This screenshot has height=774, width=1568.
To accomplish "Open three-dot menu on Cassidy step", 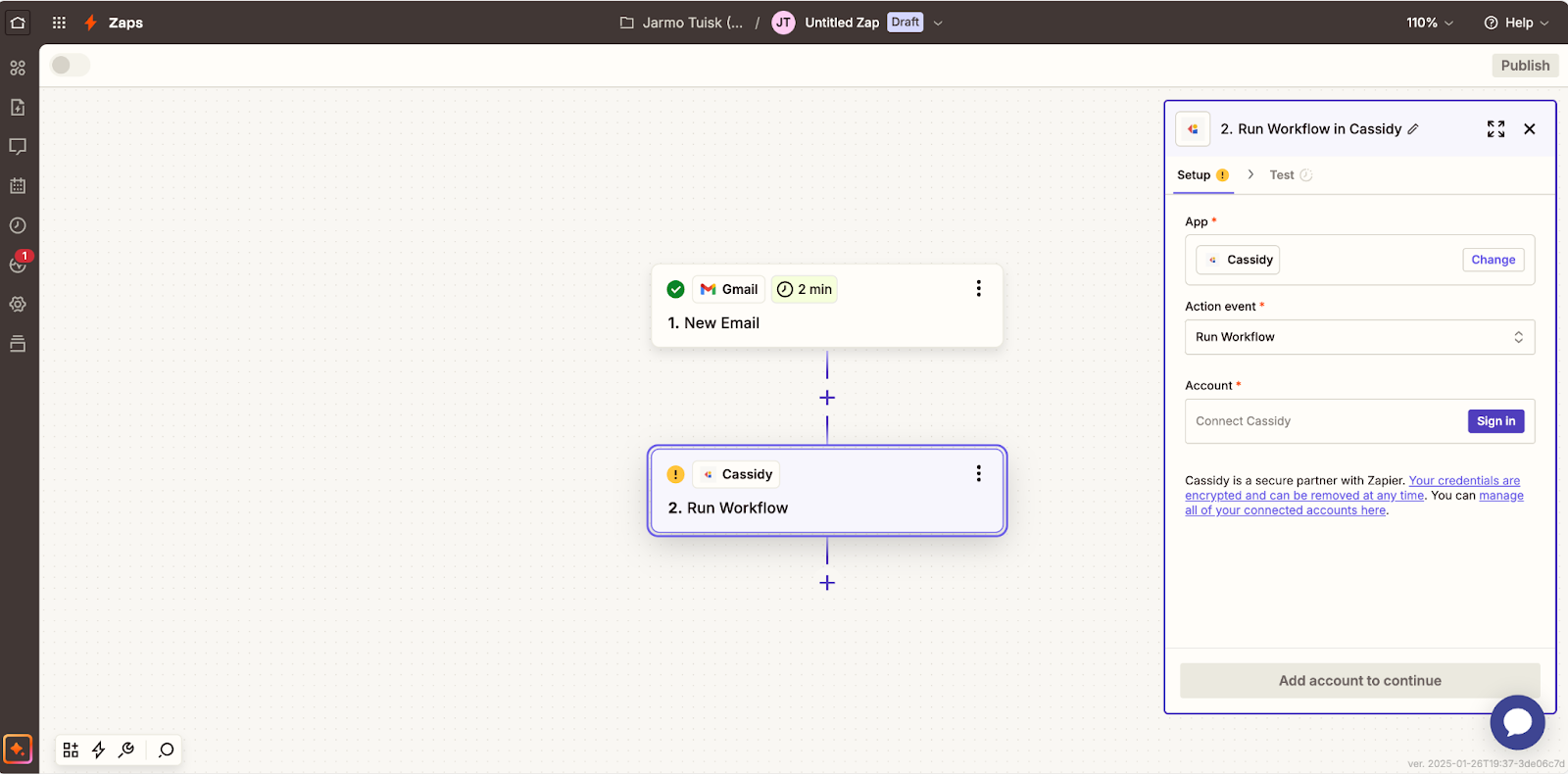I will click(978, 473).
